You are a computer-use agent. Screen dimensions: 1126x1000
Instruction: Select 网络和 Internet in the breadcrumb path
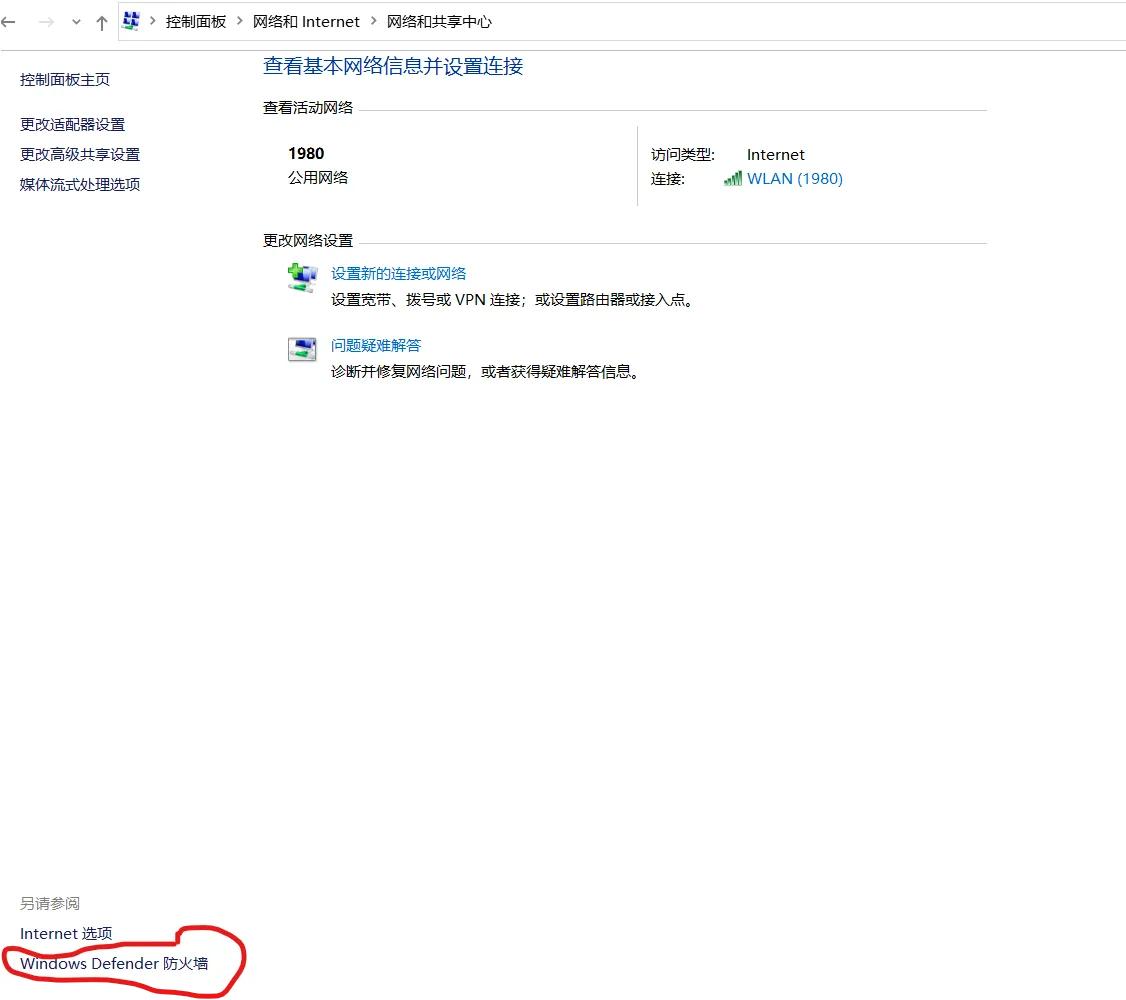pos(306,21)
